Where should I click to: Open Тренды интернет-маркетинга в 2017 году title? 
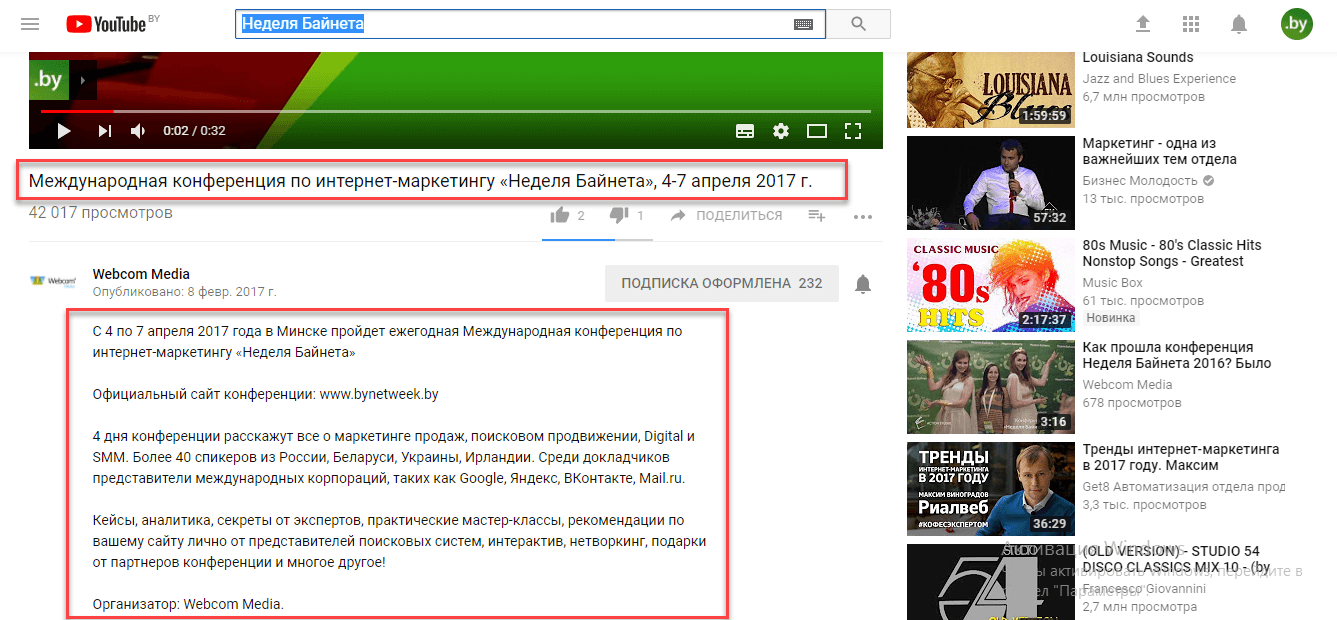[1181, 457]
